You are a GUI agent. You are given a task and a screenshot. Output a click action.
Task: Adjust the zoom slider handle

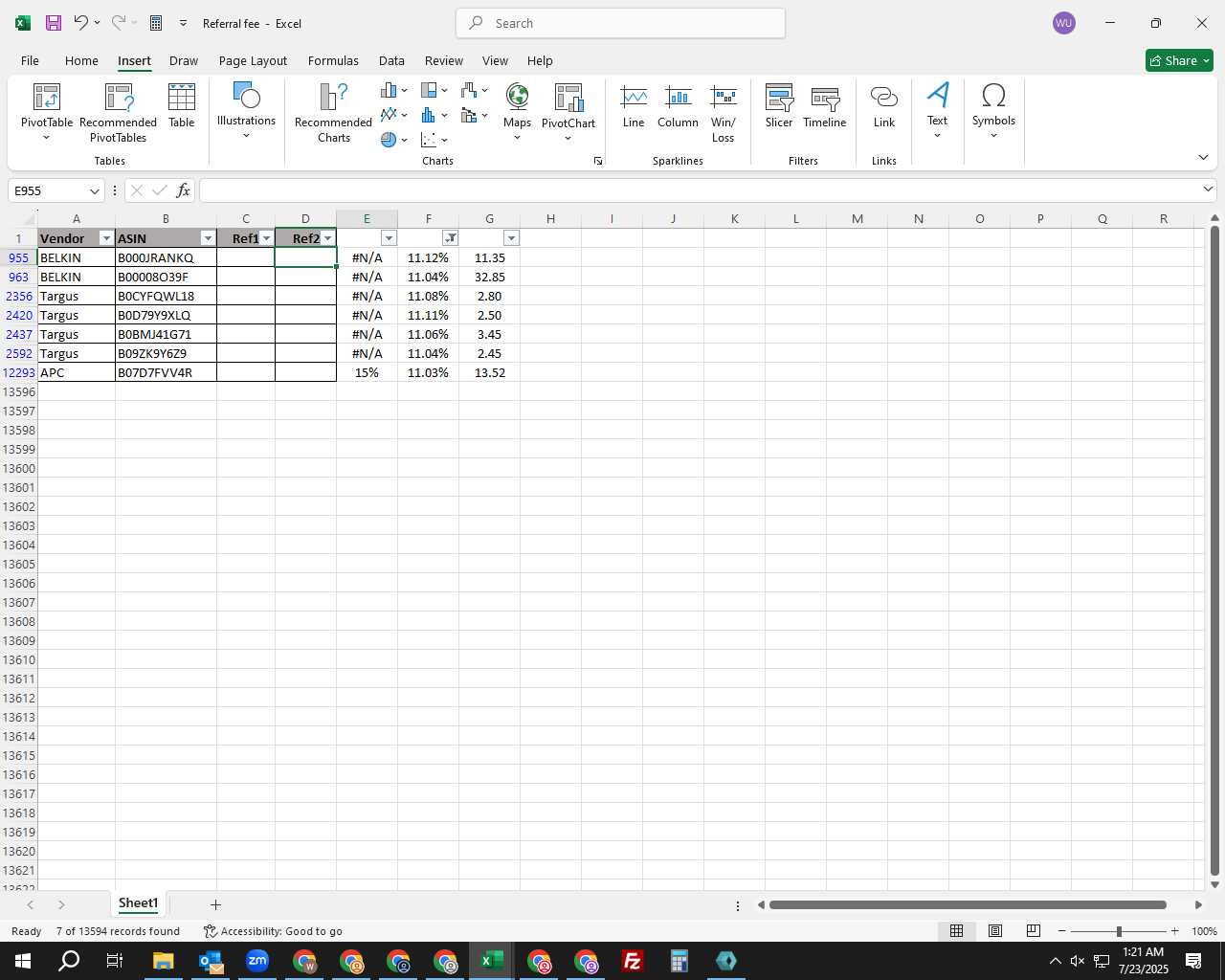click(x=1119, y=931)
